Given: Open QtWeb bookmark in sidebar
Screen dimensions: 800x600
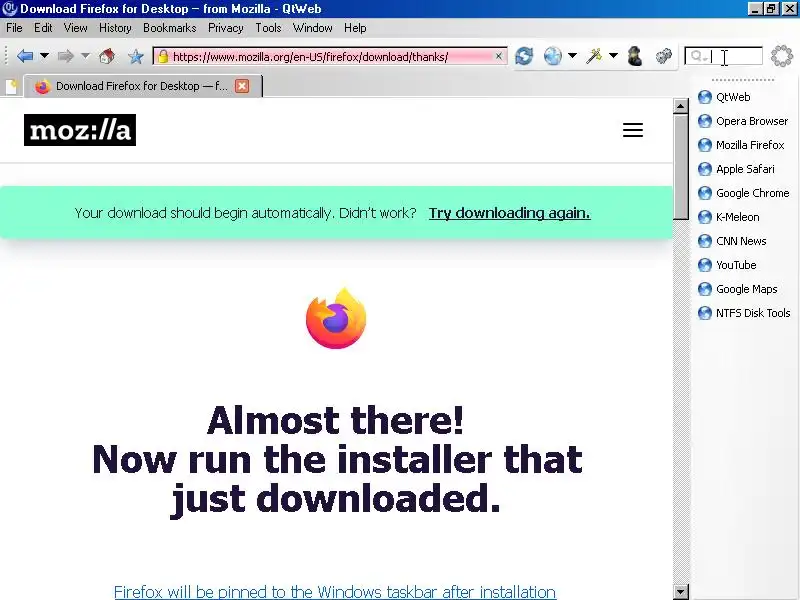Looking at the screenshot, I should point(724,97).
